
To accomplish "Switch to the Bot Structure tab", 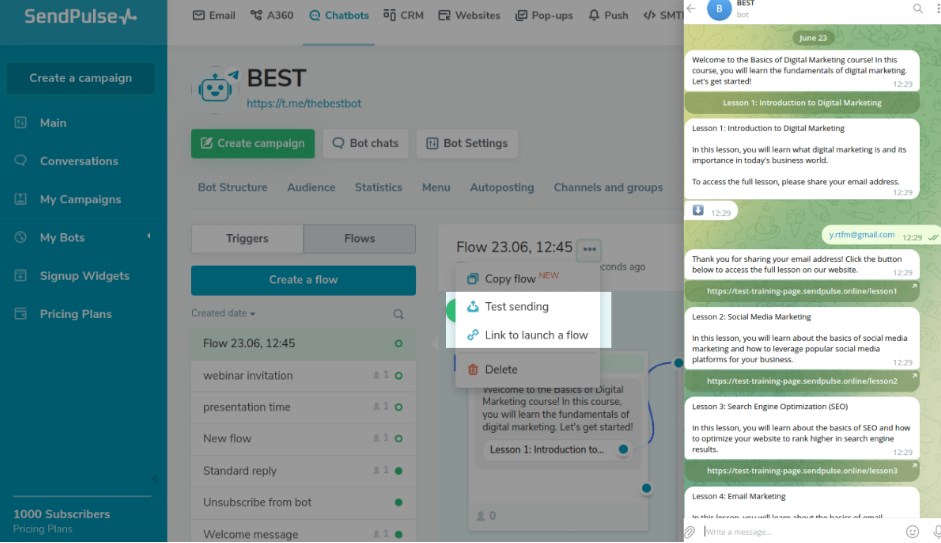I will point(232,187).
